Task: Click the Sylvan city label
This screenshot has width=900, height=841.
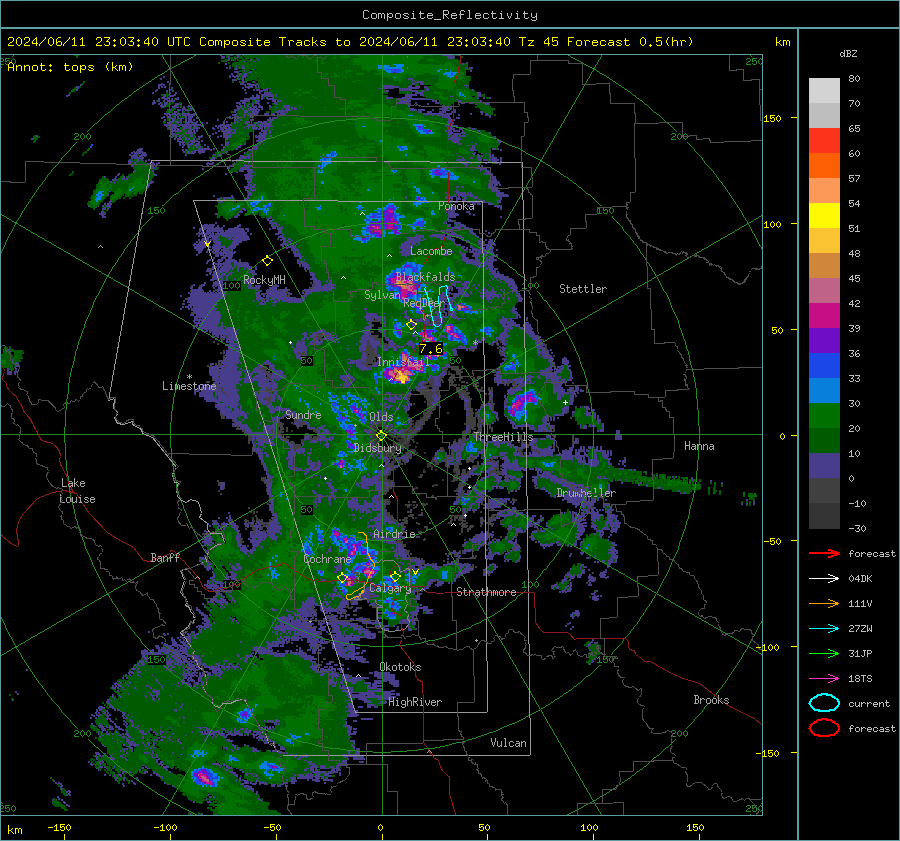Action: (382, 295)
